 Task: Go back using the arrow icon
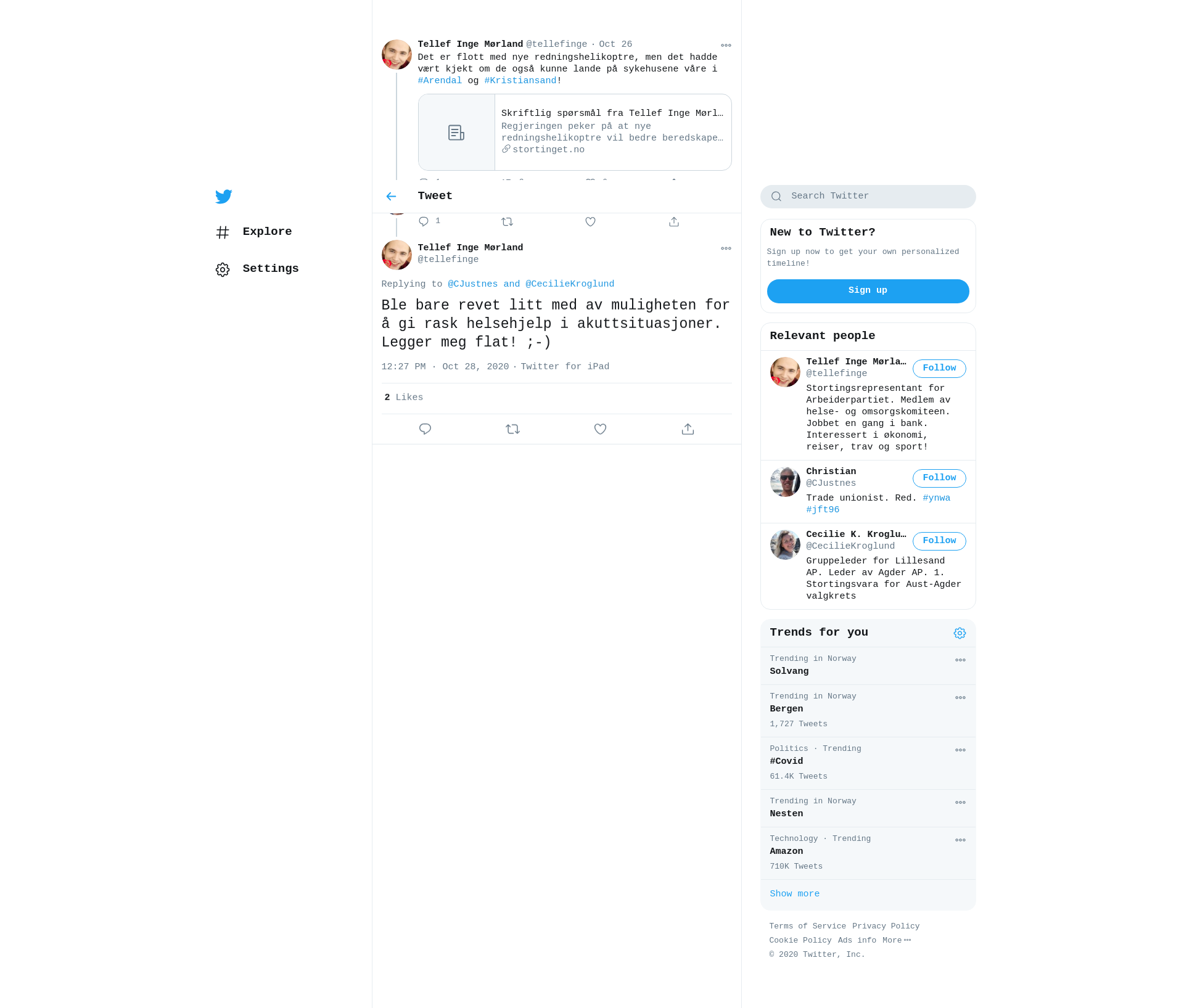point(391,196)
